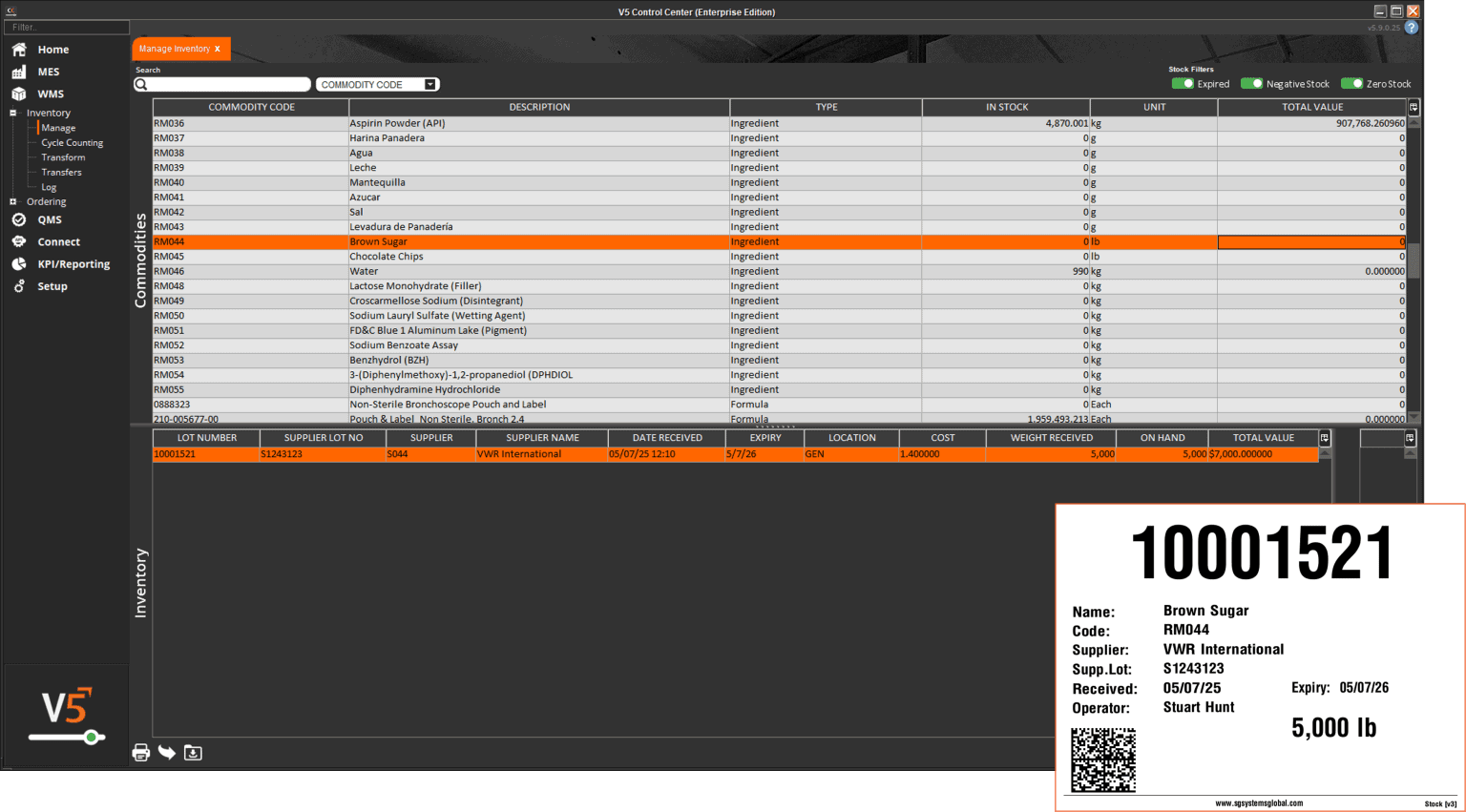
Task: Close the Manage Inventory tab
Action: coord(217,48)
